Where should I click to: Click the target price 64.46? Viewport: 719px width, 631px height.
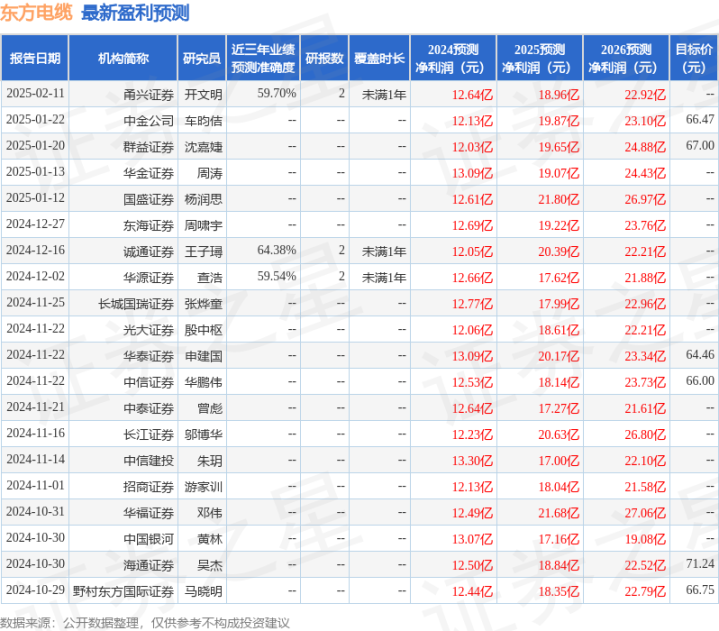700,355
